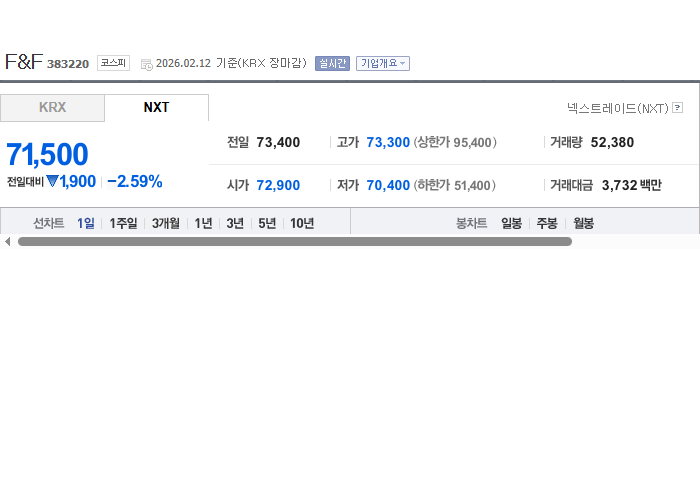Show the 월봉 monthly candle chart
This screenshot has height=490, width=700.
tap(583, 223)
